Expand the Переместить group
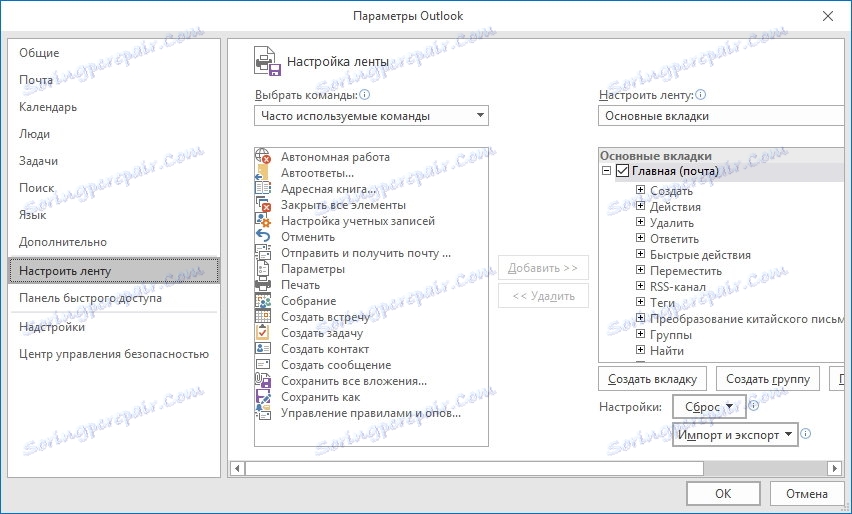The height and width of the screenshot is (514, 852). tap(641, 269)
